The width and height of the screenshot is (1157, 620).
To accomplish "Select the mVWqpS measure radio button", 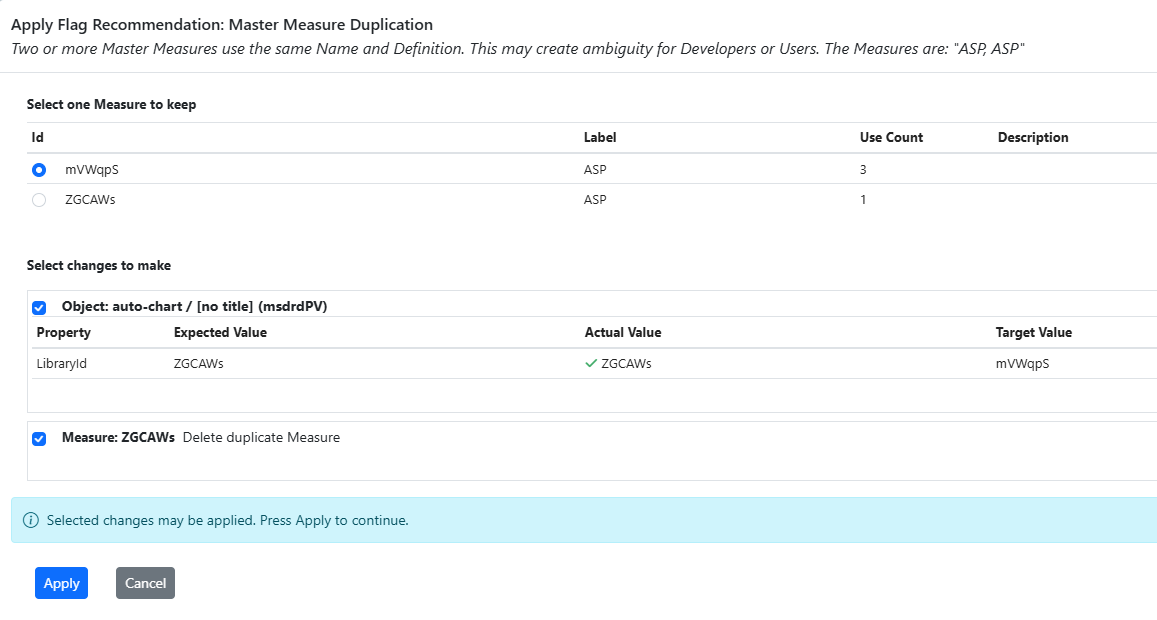I will [x=39, y=170].
